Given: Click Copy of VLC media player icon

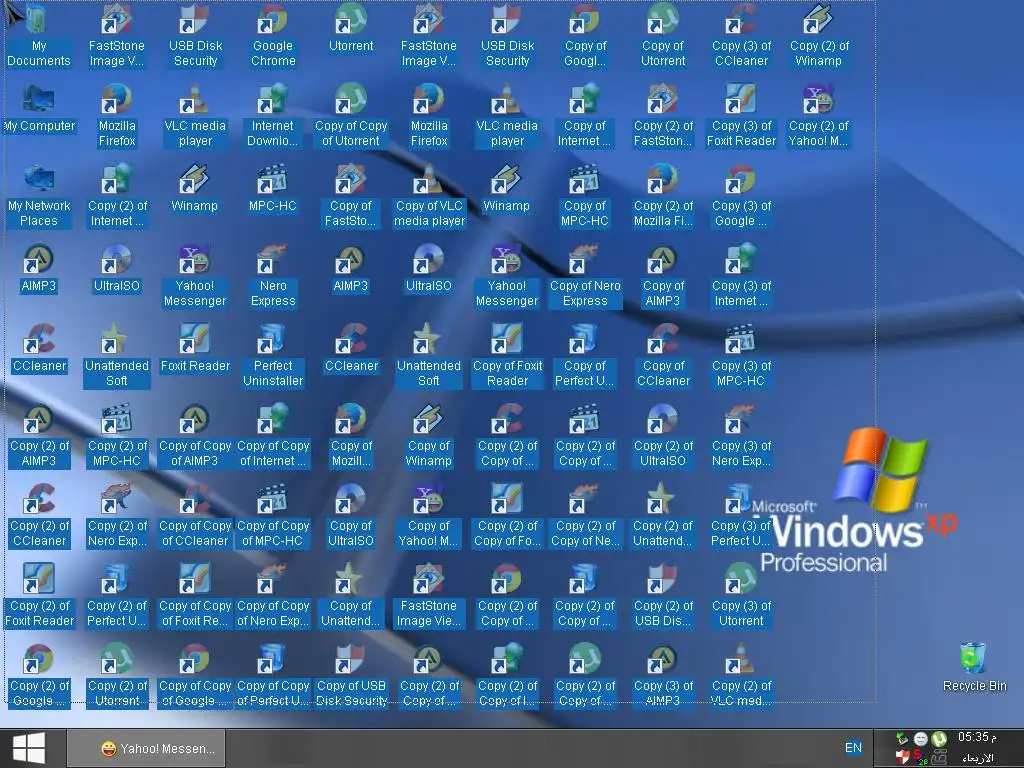Looking at the screenshot, I should 429,196.
